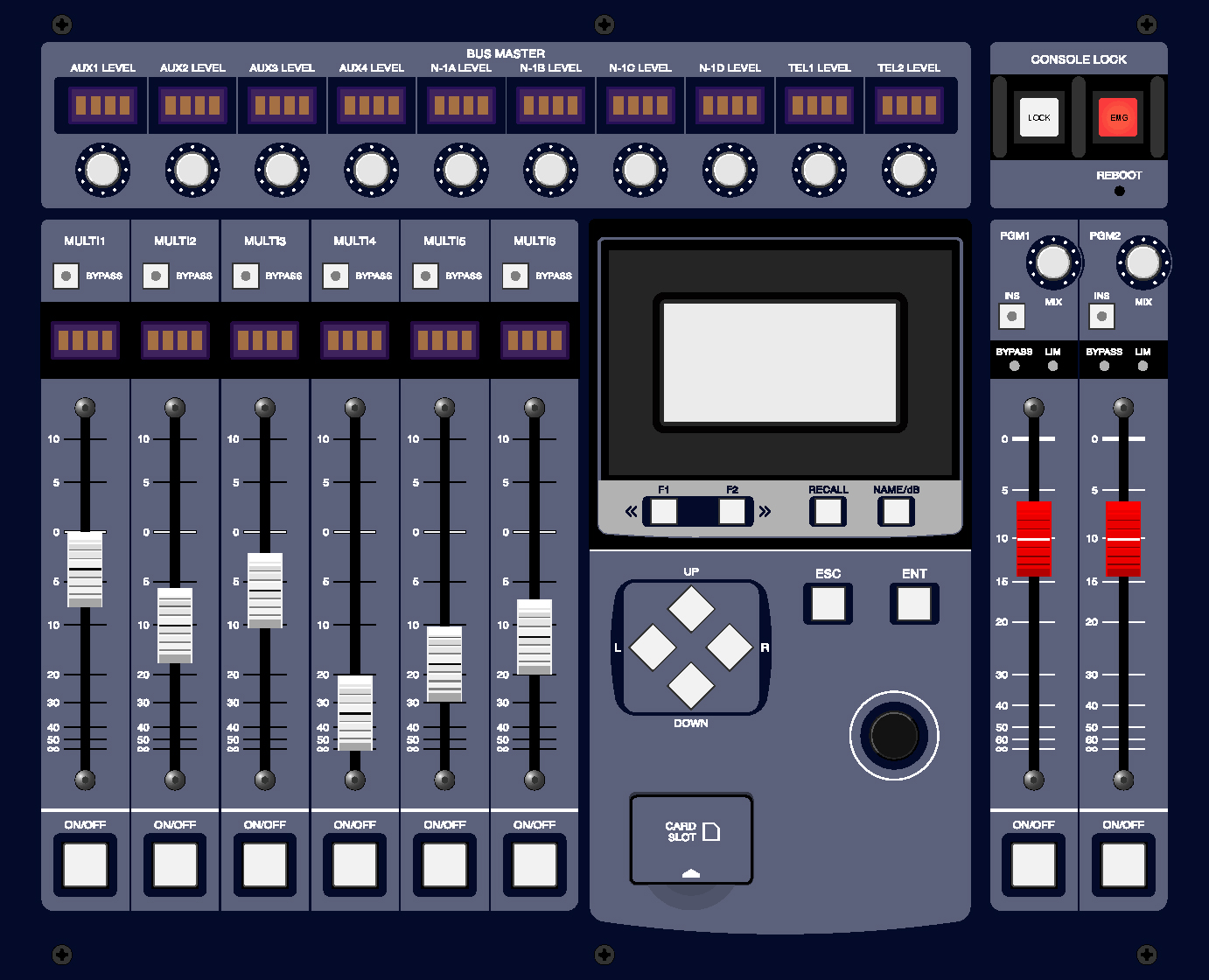Click the black rotary encoder dial

(x=894, y=736)
